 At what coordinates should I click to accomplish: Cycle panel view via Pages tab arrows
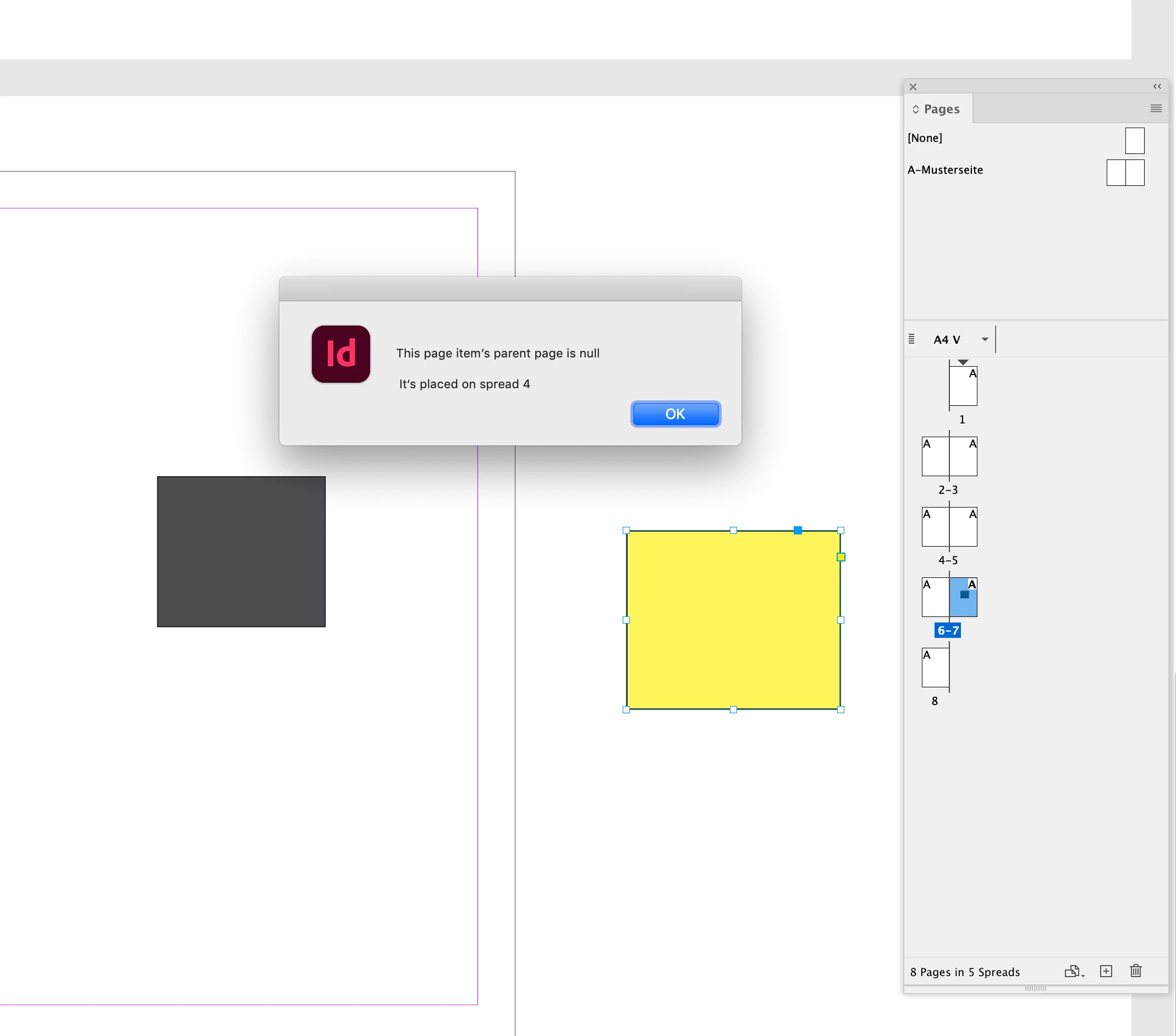coord(915,109)
